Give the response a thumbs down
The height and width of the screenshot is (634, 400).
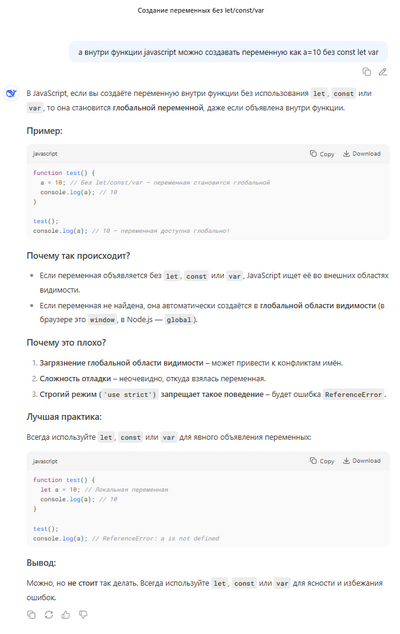point(83,615)
